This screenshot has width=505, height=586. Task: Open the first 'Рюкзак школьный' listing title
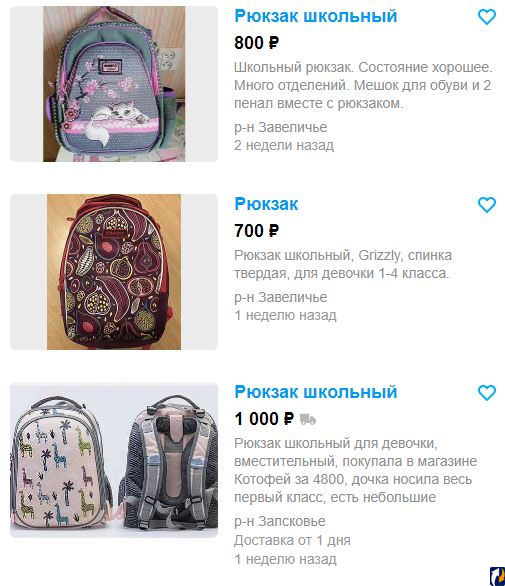315,16
